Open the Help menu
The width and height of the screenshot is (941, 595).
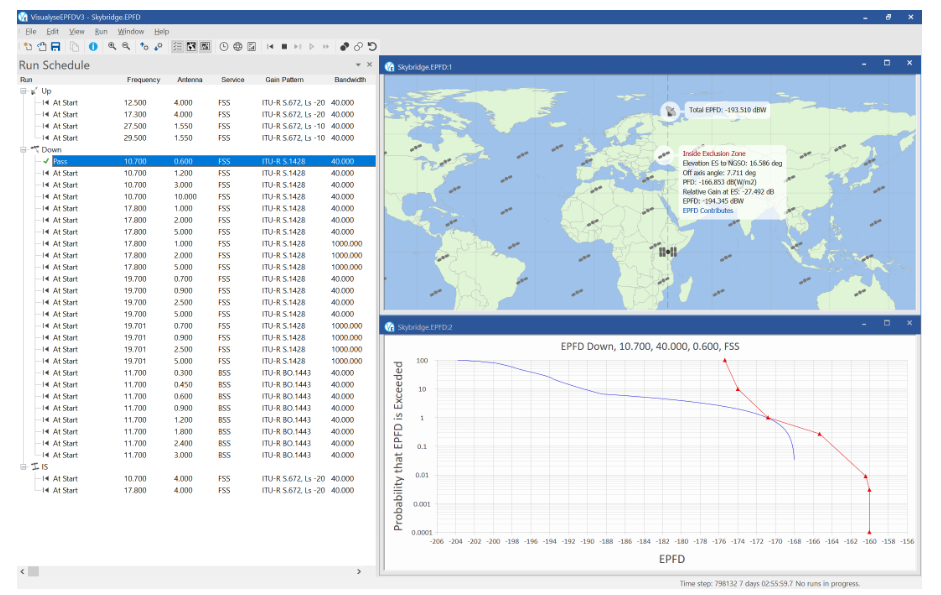161,31
